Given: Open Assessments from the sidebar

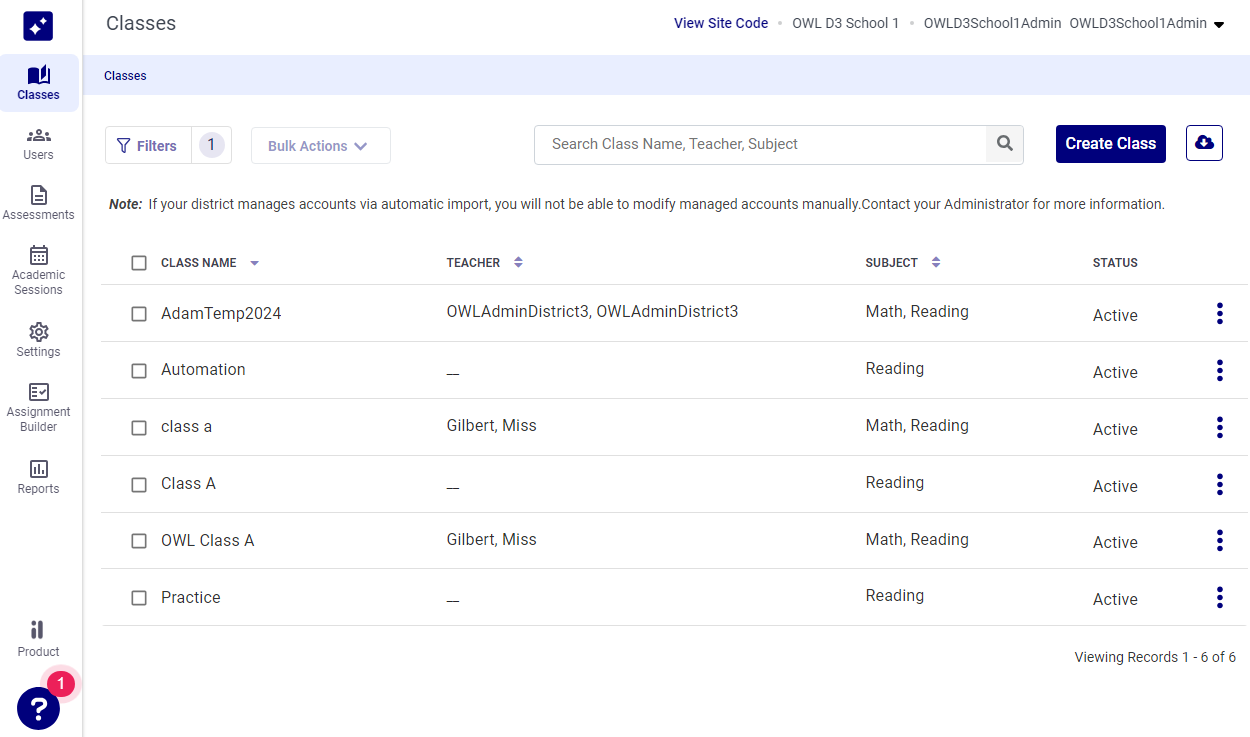Looking at the screenshot, I should point(38,203).
